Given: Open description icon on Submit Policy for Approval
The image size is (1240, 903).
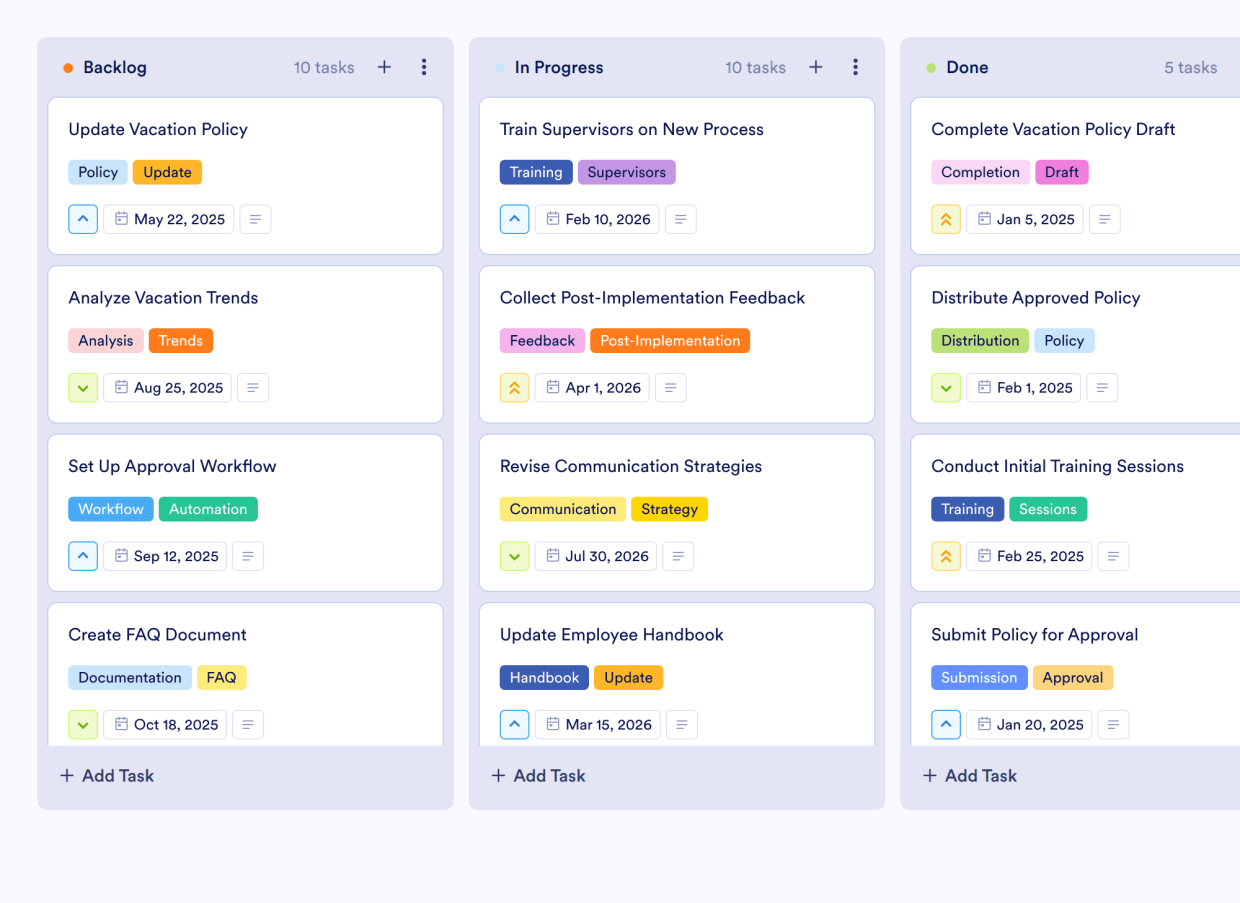Looking at the screenshot, I should pyautogui.click(x=1113, y=724).
